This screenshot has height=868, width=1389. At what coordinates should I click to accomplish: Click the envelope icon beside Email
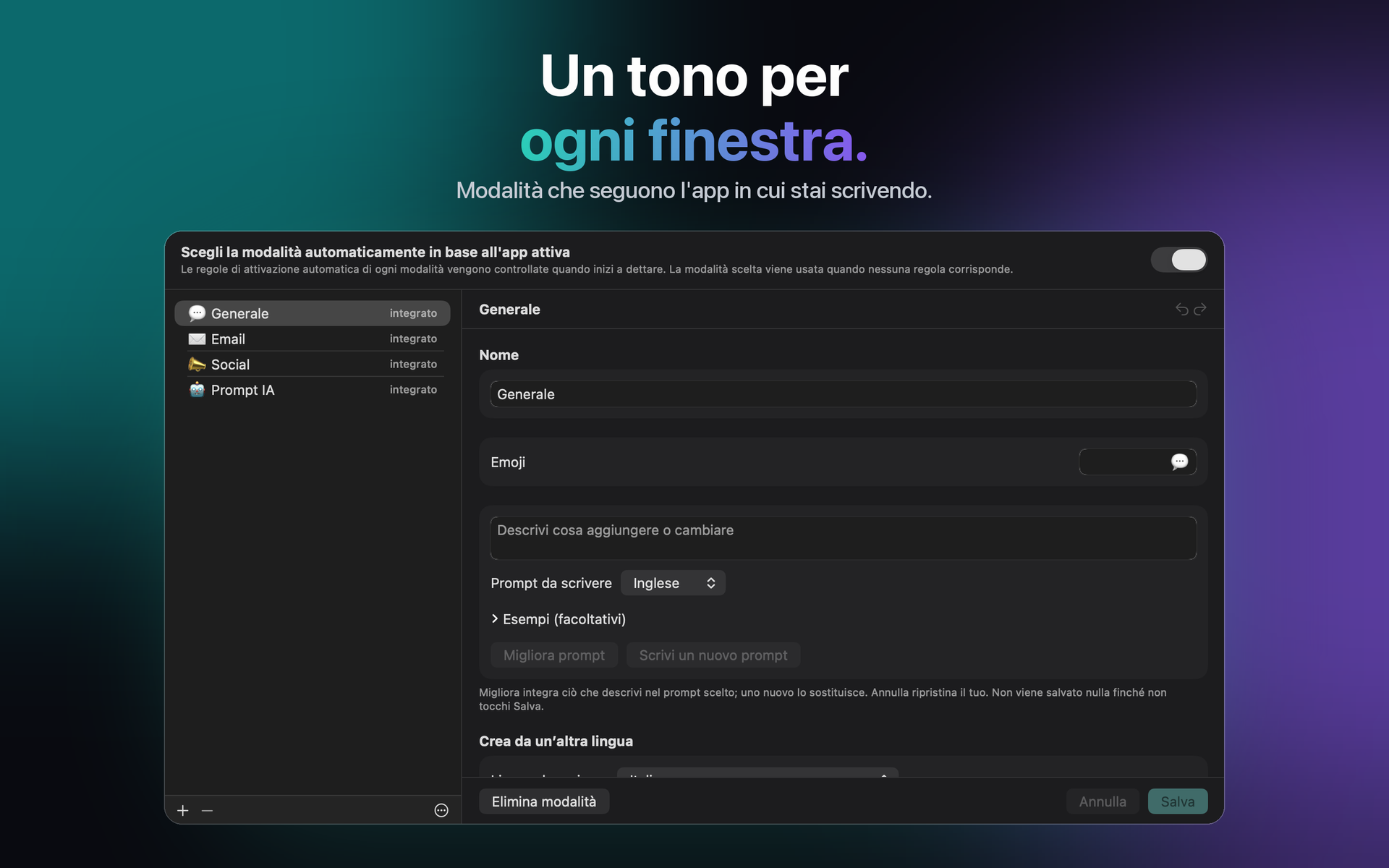coord(197,339)
